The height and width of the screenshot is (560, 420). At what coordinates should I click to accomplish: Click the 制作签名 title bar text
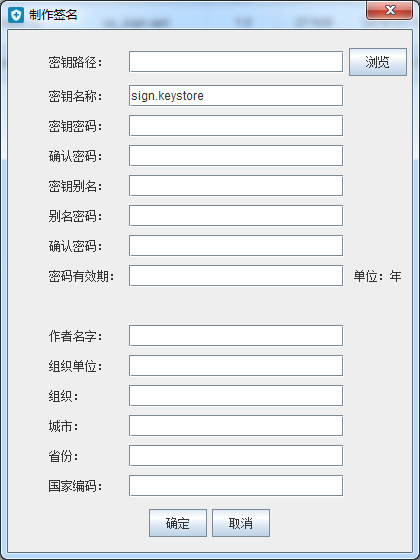(53, 15)
